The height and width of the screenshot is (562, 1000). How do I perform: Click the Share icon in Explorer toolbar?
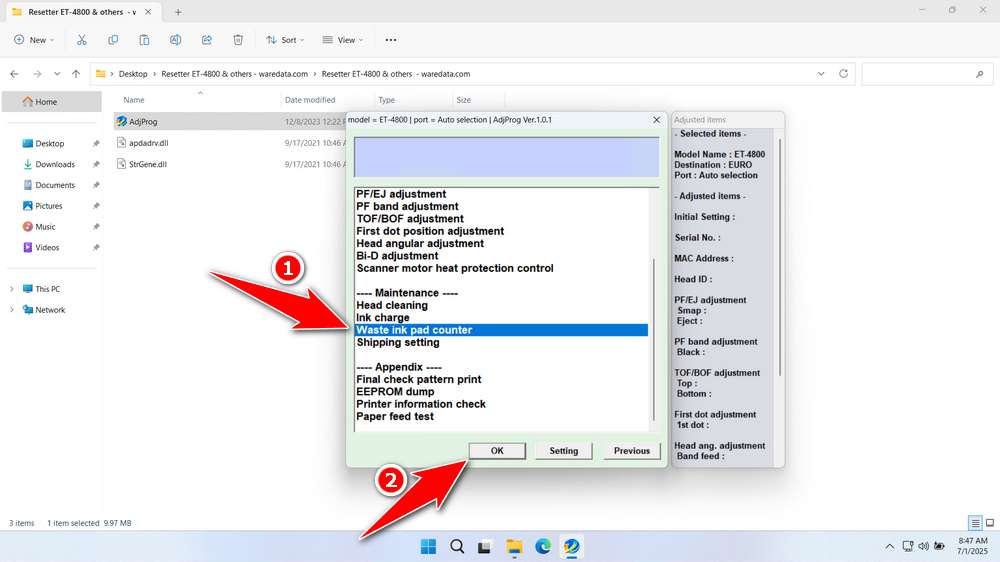tap(207, 40)
